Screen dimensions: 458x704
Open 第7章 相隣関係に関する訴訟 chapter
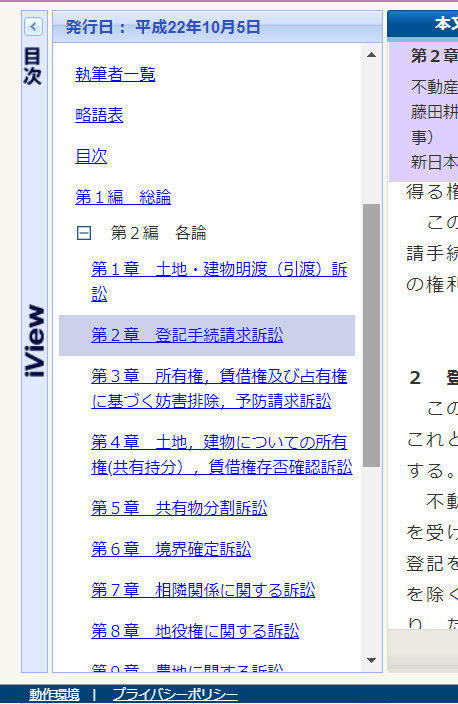tap(203, 590)
